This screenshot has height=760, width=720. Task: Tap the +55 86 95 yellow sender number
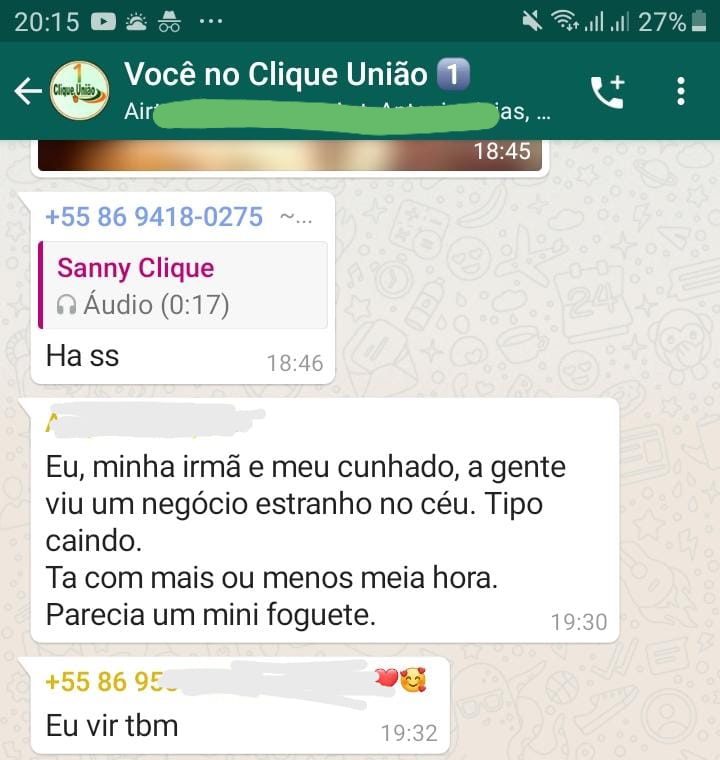coord(111,681)
